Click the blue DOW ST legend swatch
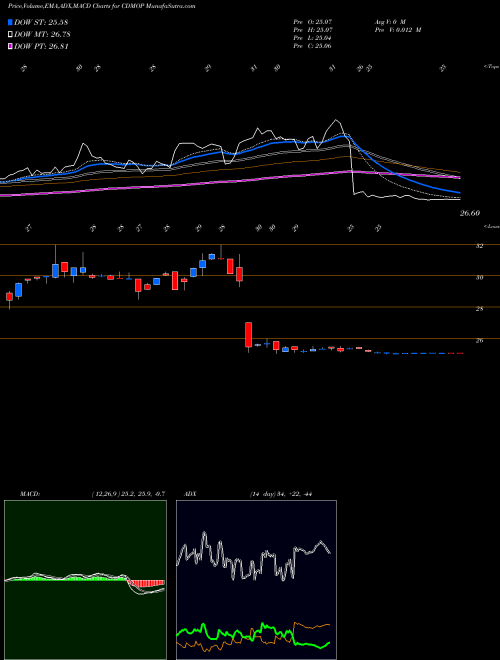 point(10,22)
